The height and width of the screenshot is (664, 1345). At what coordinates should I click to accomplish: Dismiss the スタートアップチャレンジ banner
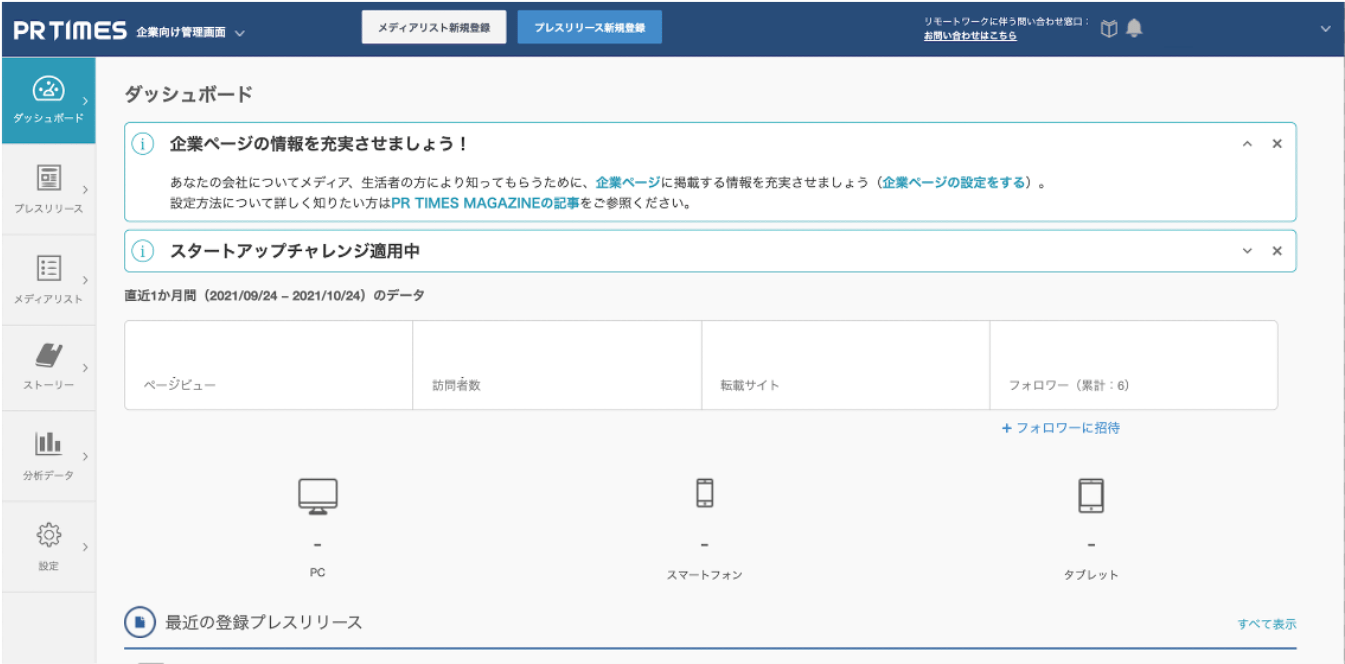(x=1277, y=251)
